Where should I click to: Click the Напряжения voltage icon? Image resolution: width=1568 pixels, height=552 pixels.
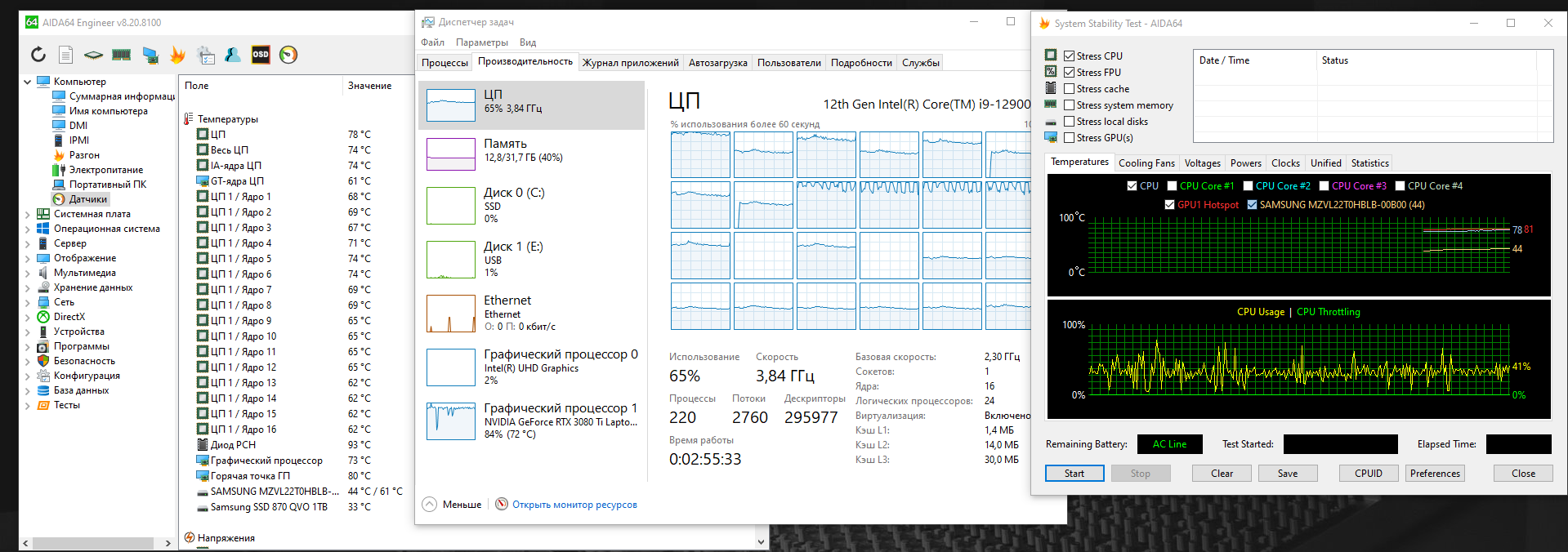(190, 538)
